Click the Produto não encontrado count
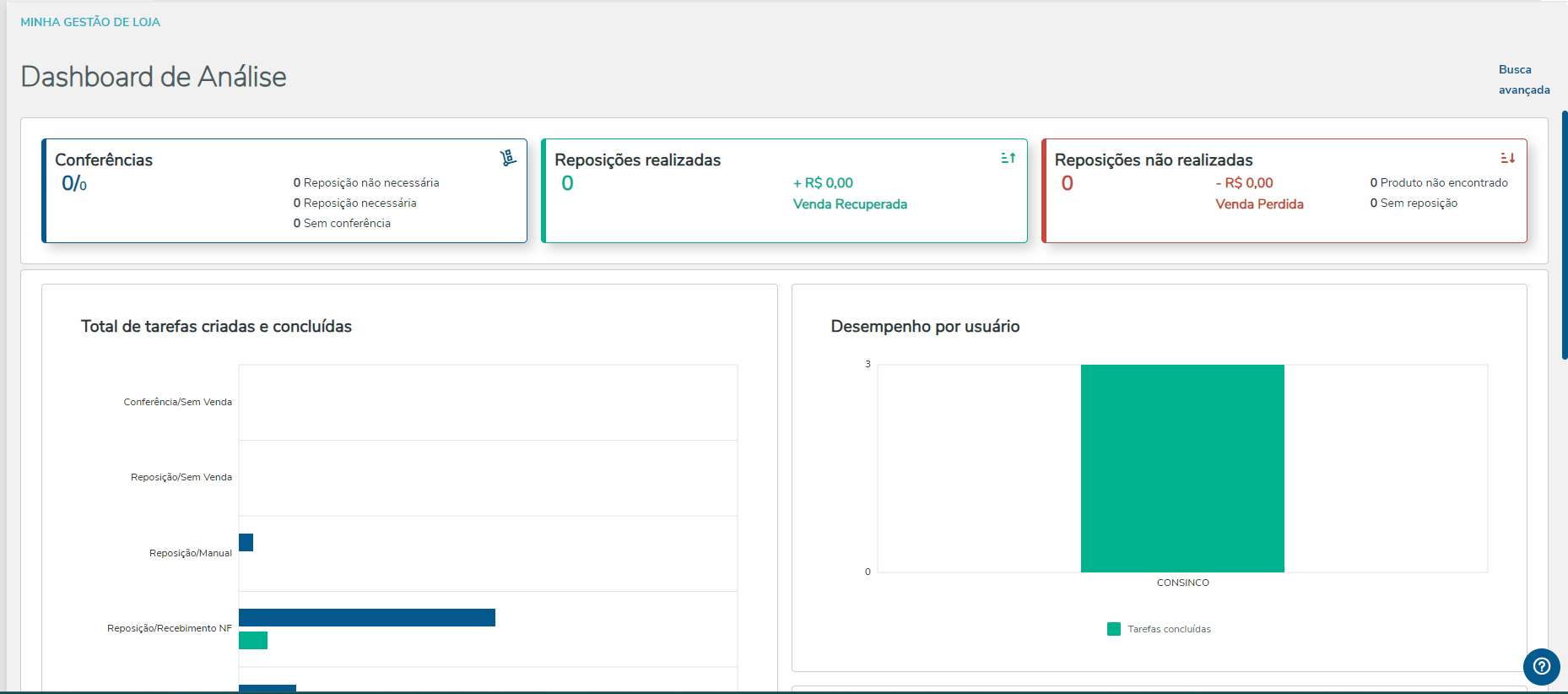The width and height of the screenshot is (1568, 694). pos(1374,182)
